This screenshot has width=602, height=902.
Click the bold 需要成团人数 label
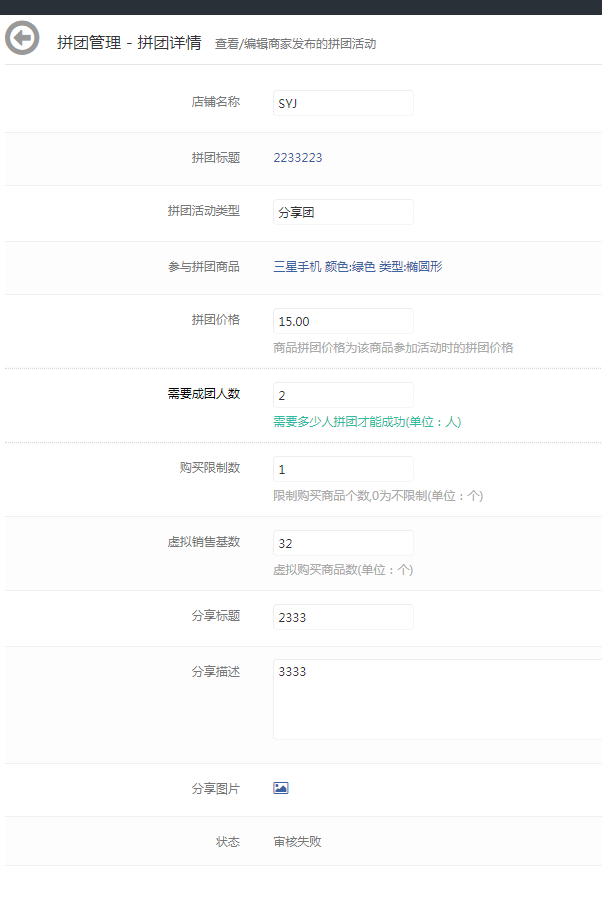(x=204, y=394)
